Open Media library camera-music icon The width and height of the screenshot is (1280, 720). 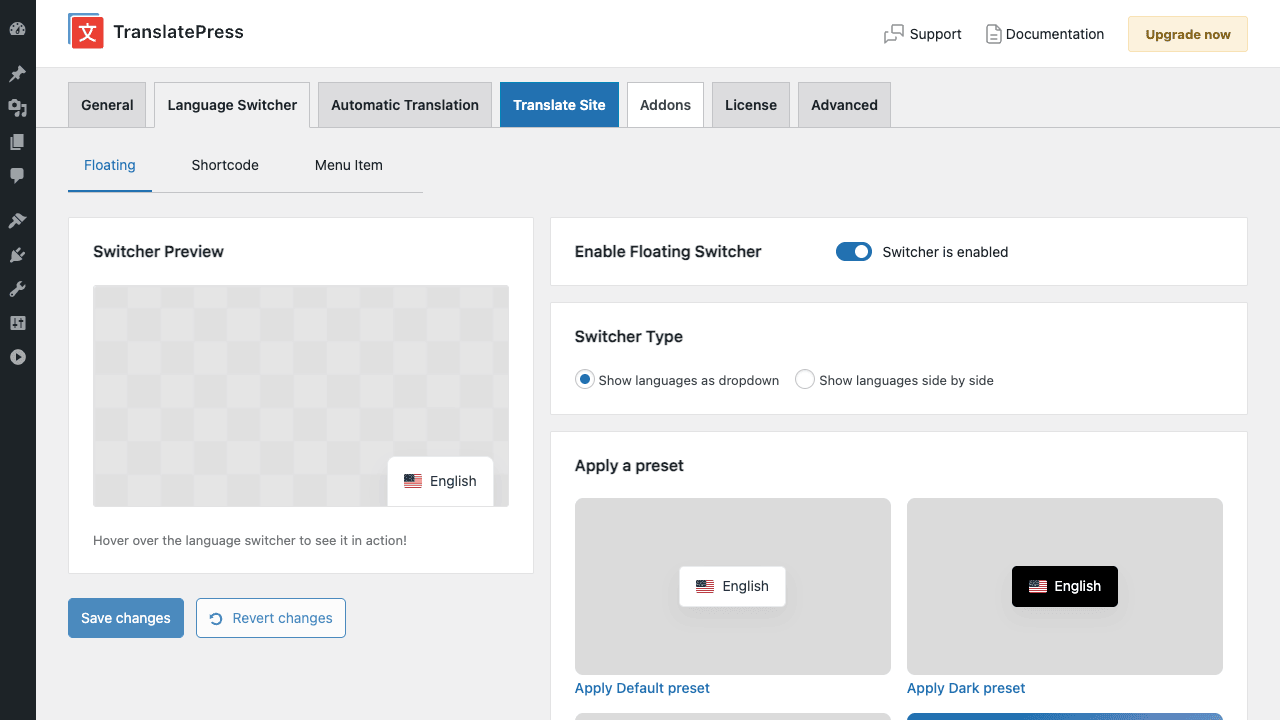17,108
